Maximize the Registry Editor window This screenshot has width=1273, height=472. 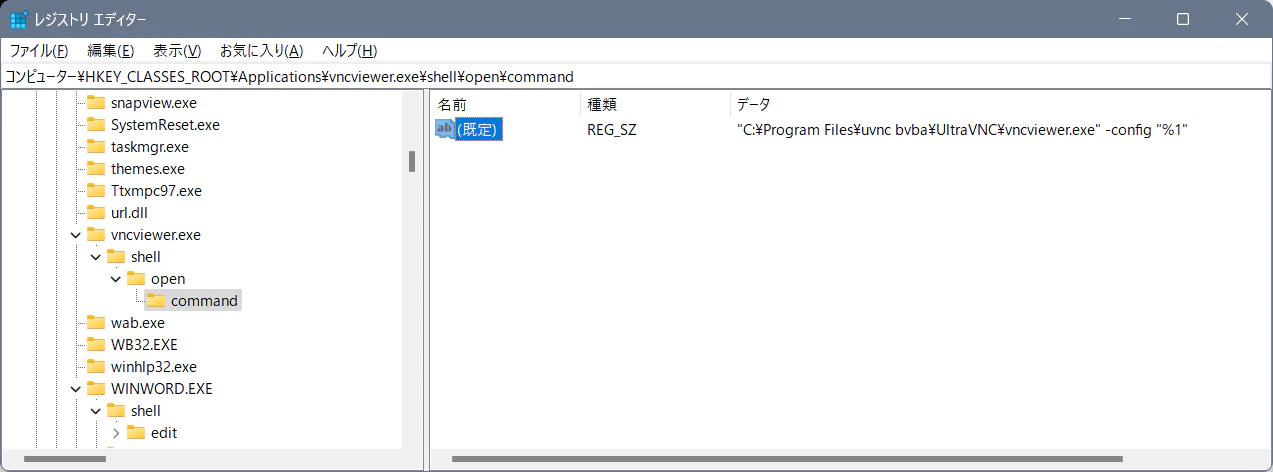pyautogui.click(x=1183, y=19)
